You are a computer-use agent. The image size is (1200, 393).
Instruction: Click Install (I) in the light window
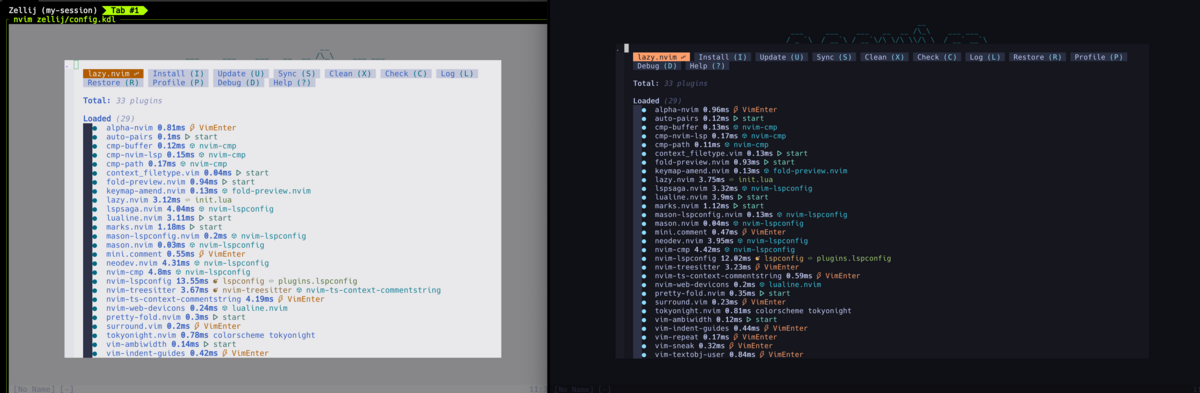pyautogui.click(x=178, y=74)
